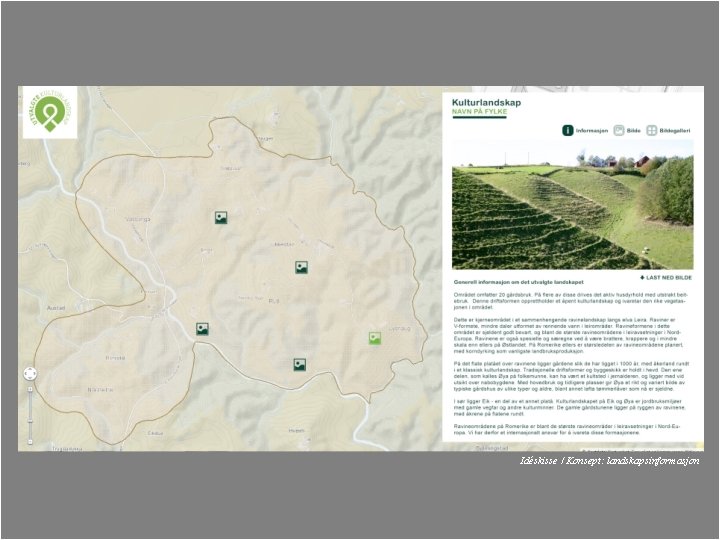Open the Utvalgte Kulturlandskap logo
The height and width of the screenshot is (540, 720).
(50, 112)
